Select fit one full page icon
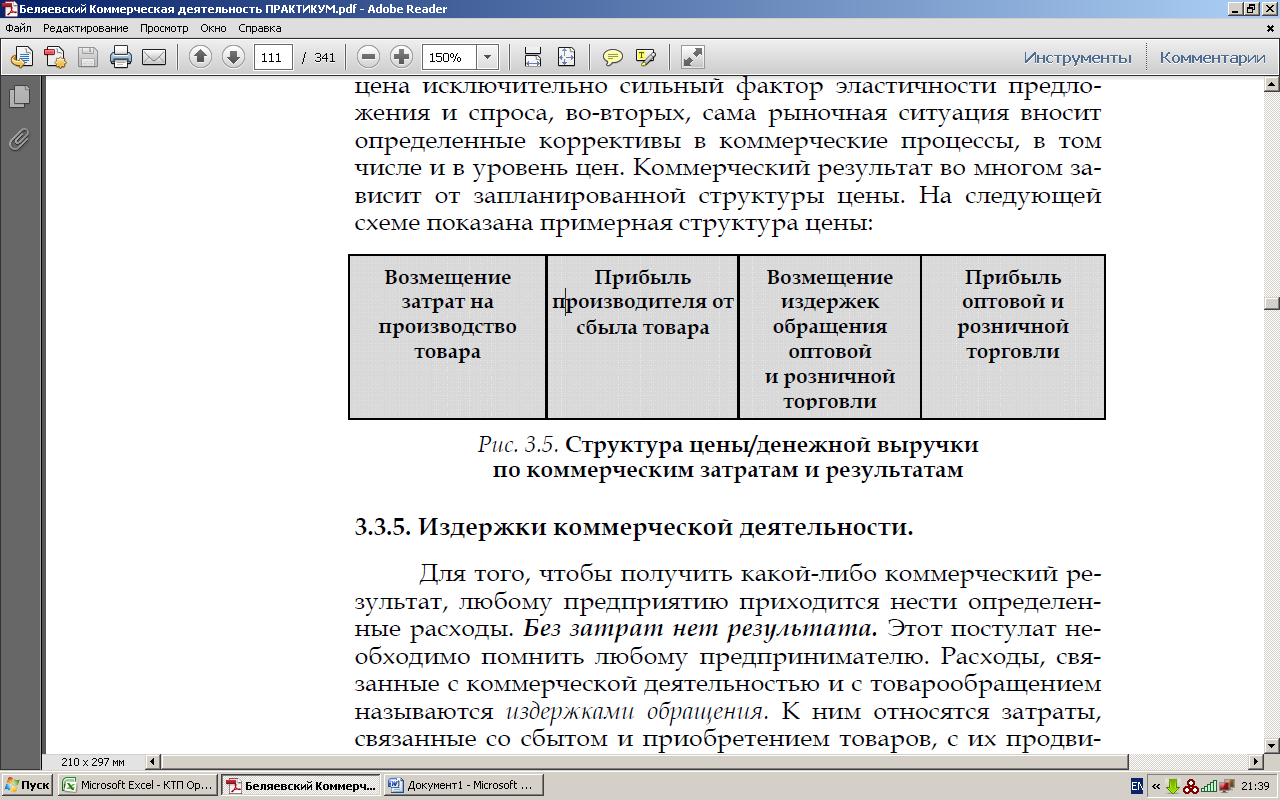Image resolution: width=1280 pixels, height=800 pixels. click(x=566, y=57)
